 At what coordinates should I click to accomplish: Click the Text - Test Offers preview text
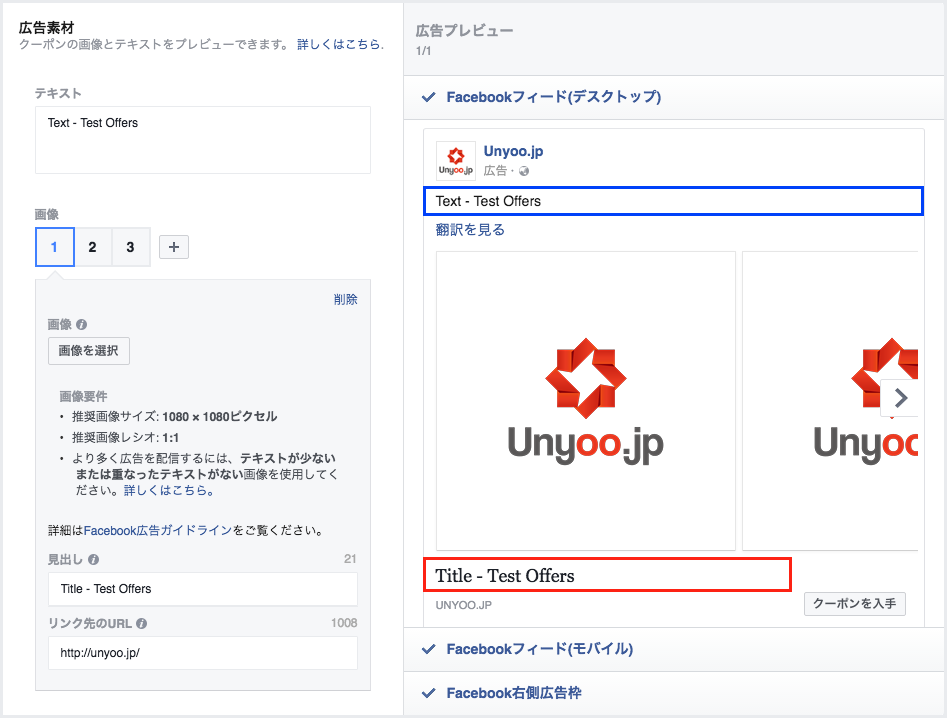click(488, 201)
